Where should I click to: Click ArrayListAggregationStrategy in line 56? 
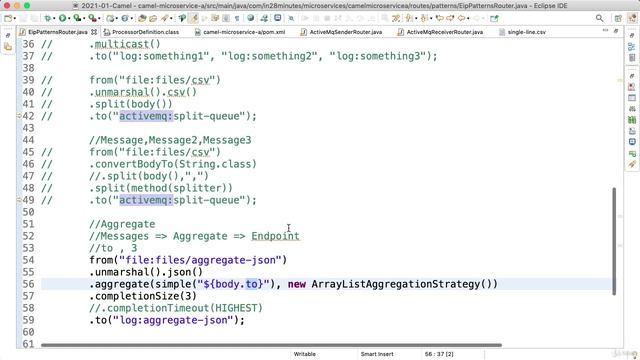pyautogui.click(x=396, y=284)
